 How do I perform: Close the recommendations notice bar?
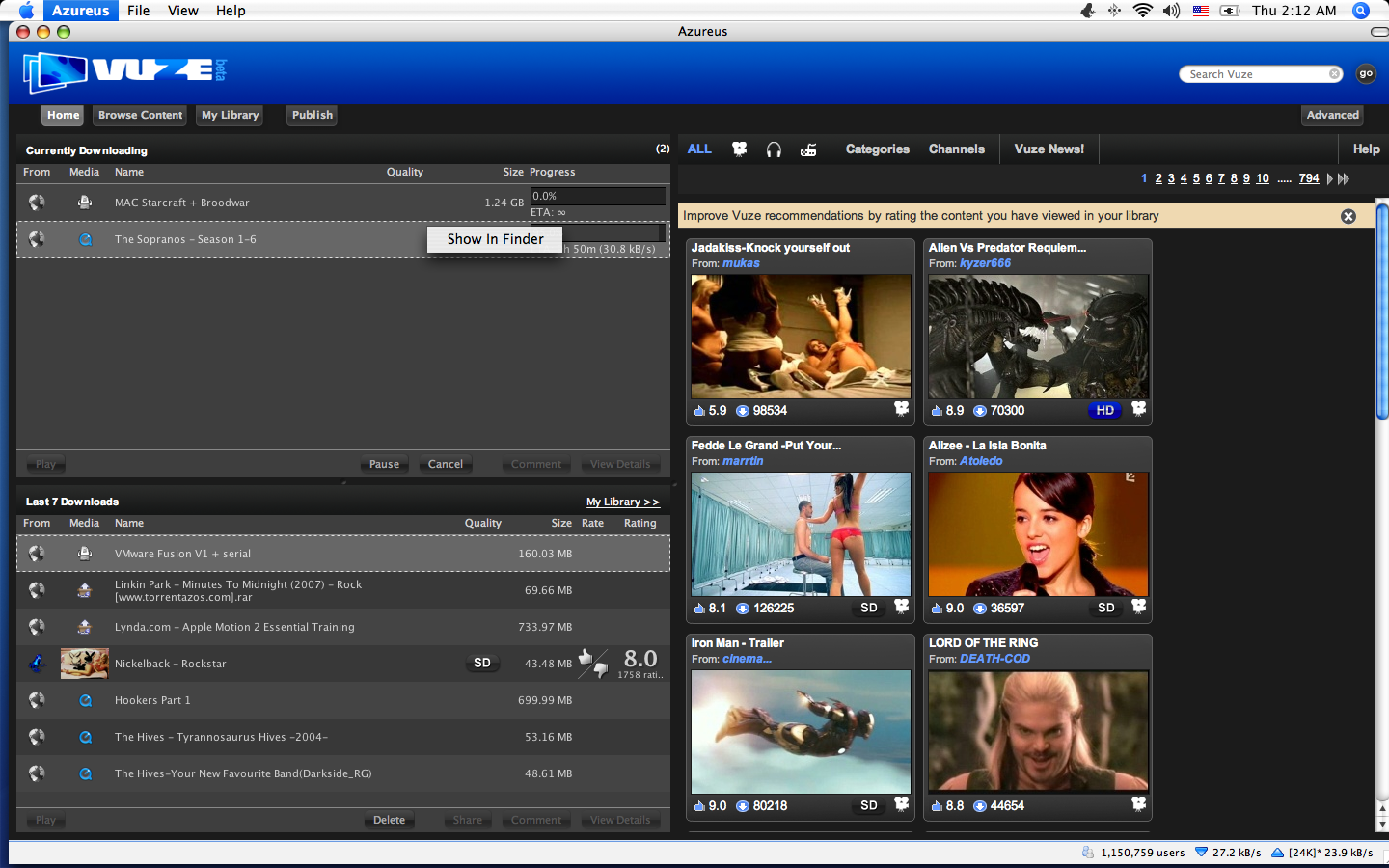[1348, 216]
